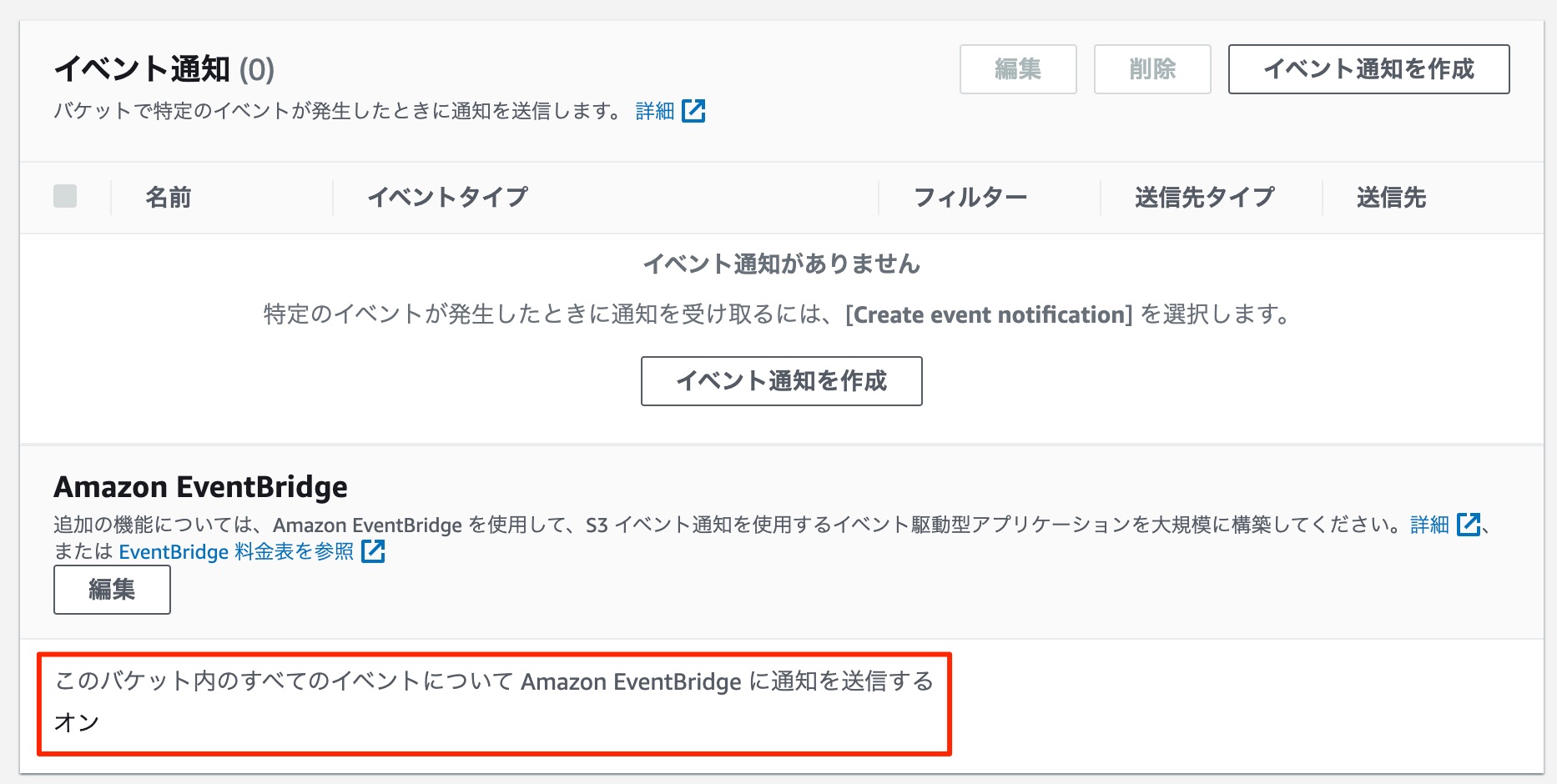Click the external link icon beside EventBridge 詳細
1557x784 pixels.
pos(1469,525)
